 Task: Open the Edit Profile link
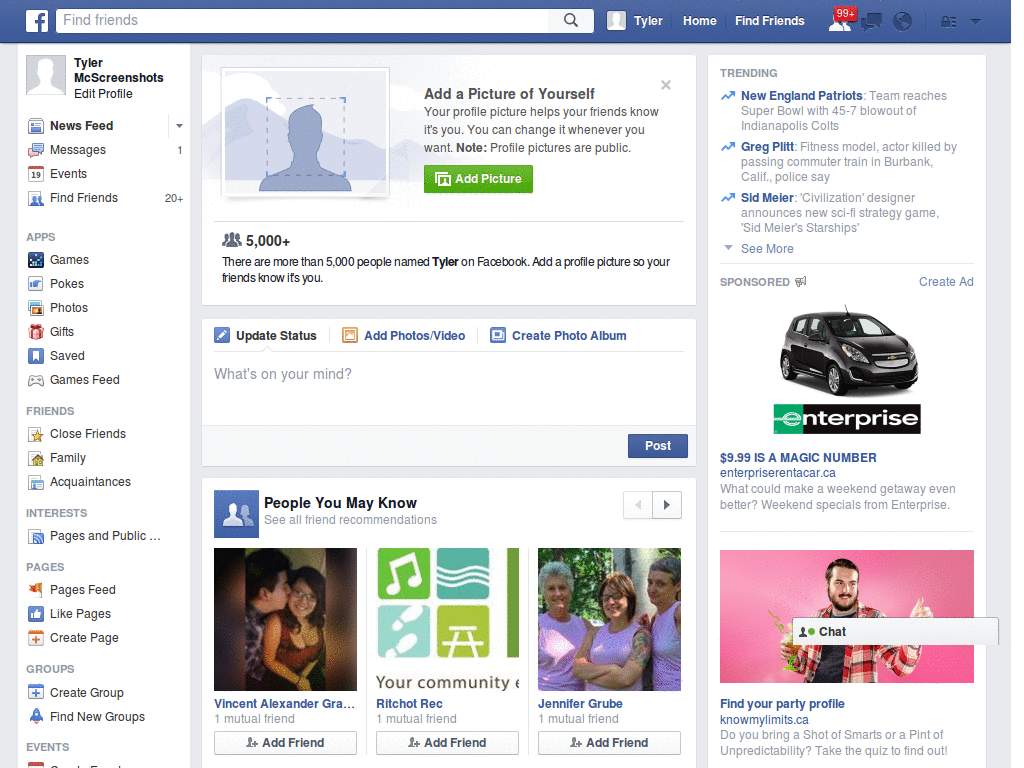(x=103, y=94)
